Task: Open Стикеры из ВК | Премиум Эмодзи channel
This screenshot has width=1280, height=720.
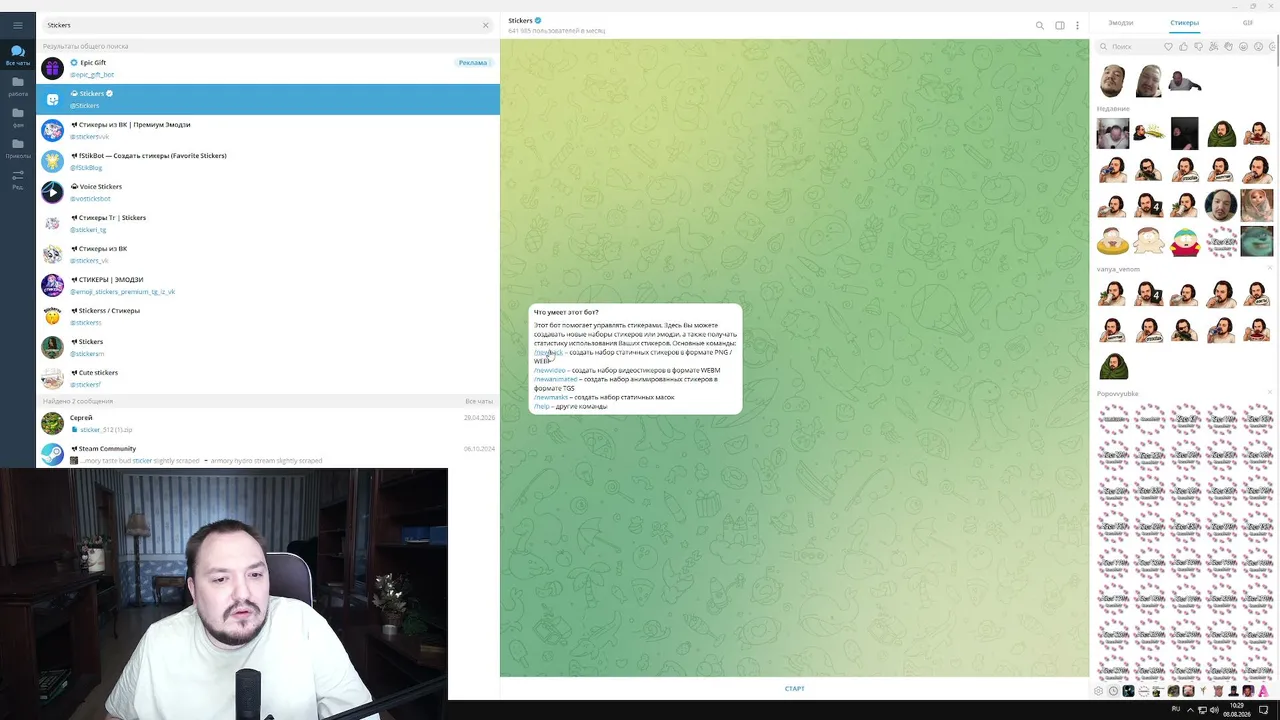Action: [268, 130]
